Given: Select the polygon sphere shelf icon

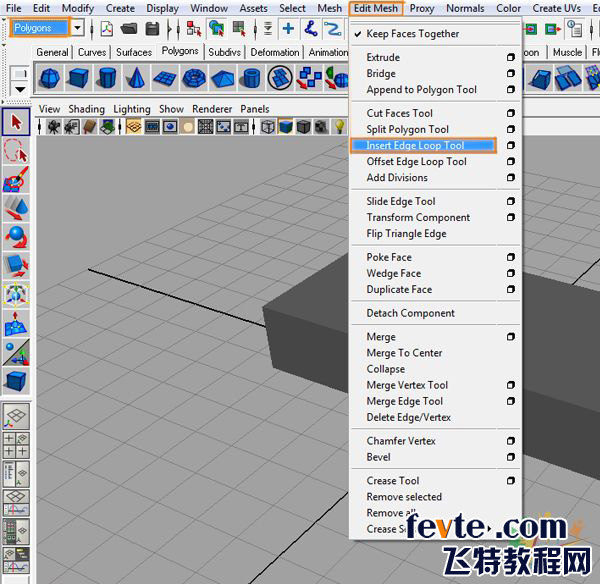Looking at the screenshot, I should (50, 78).
